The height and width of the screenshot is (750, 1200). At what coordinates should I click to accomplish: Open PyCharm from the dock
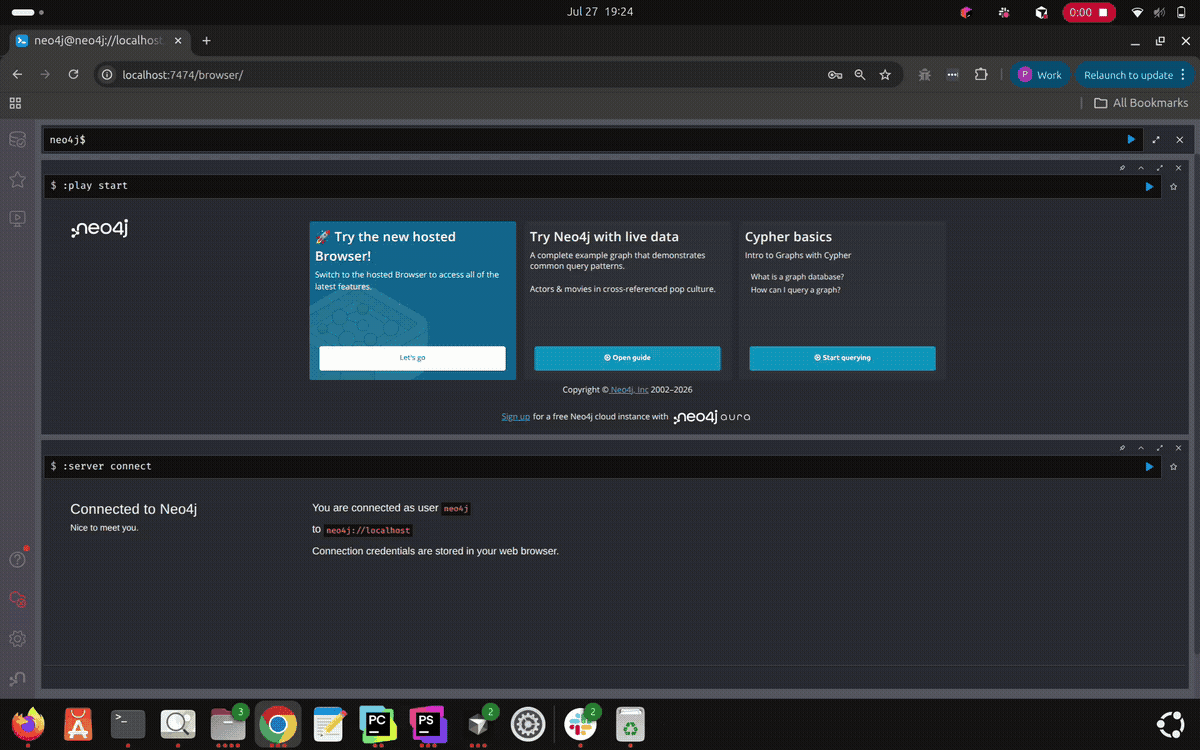click(377, 724)
